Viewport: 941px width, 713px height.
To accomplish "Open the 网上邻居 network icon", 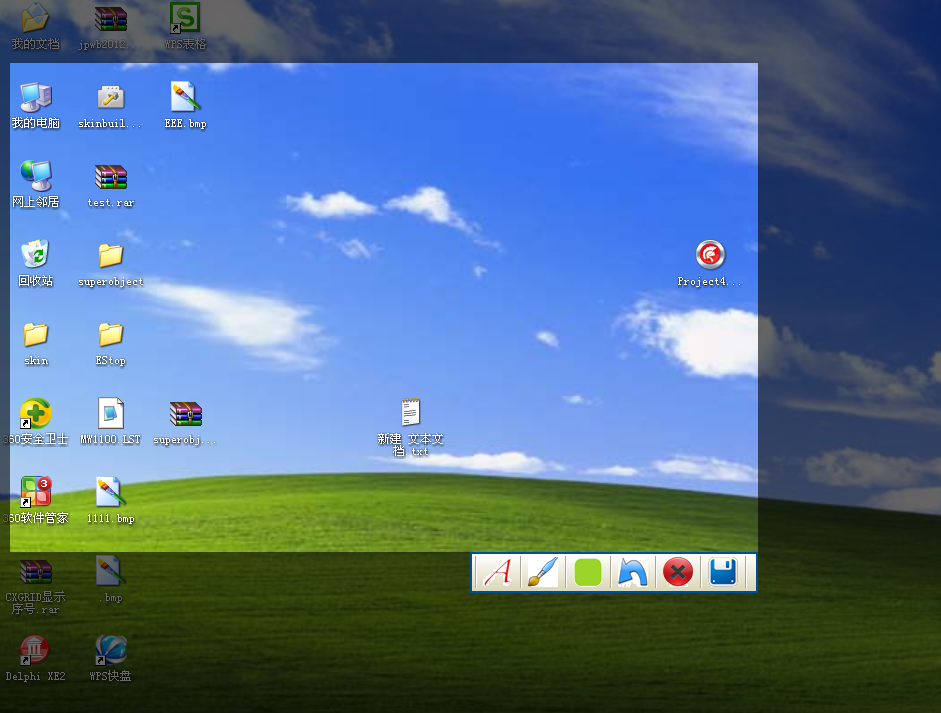I will pyautogui.click(x=36, y=185).
